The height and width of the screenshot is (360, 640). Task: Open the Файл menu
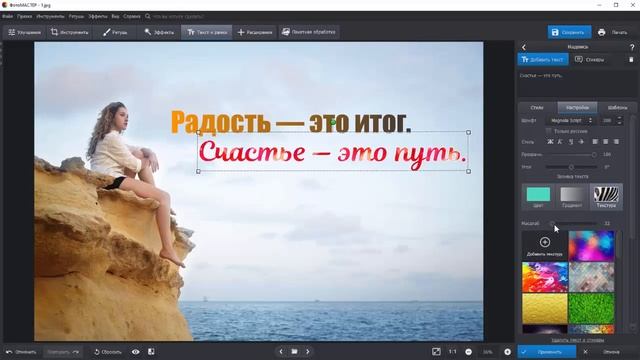(7, 17)
